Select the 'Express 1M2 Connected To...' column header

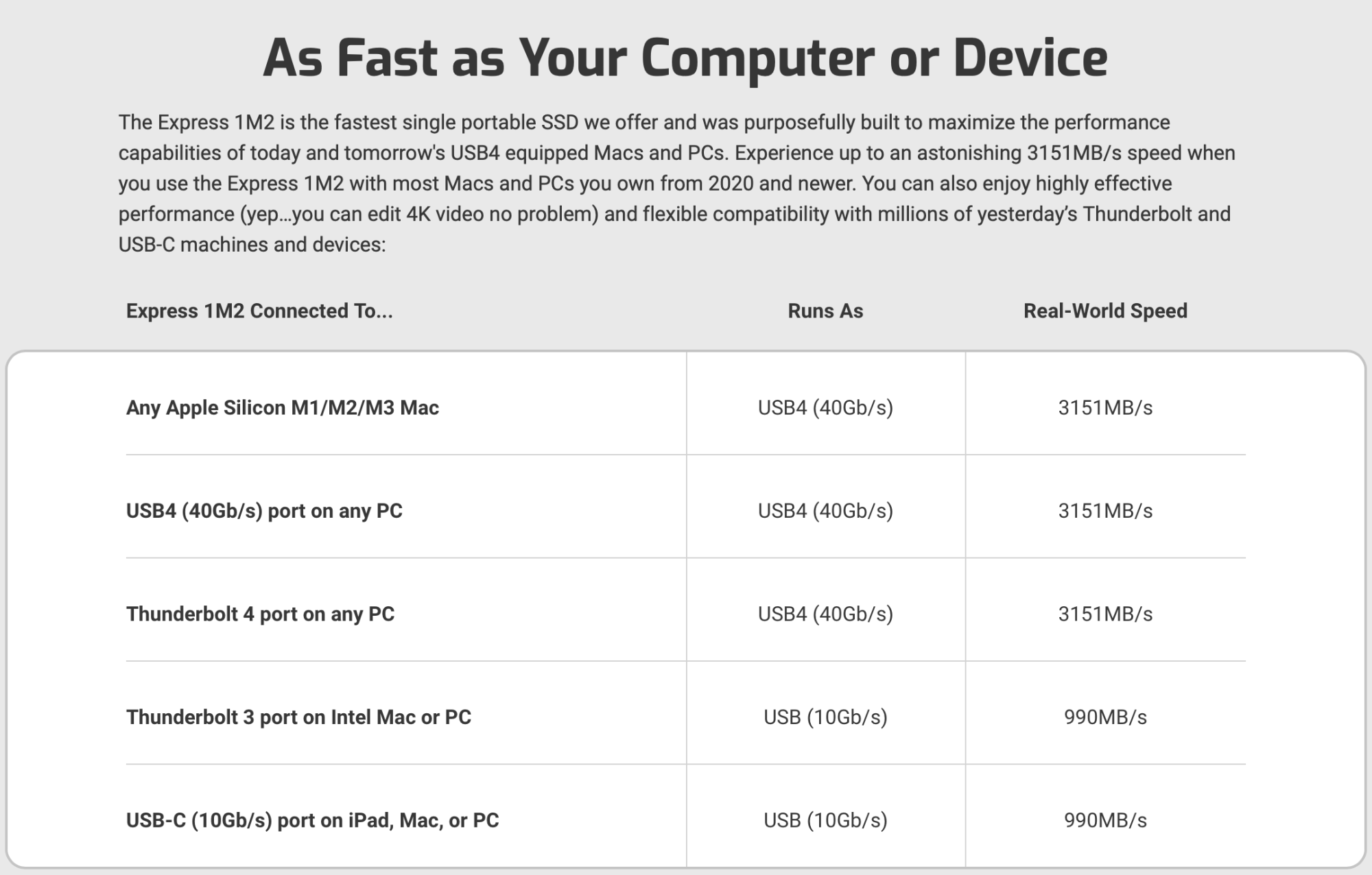[259, 311]
